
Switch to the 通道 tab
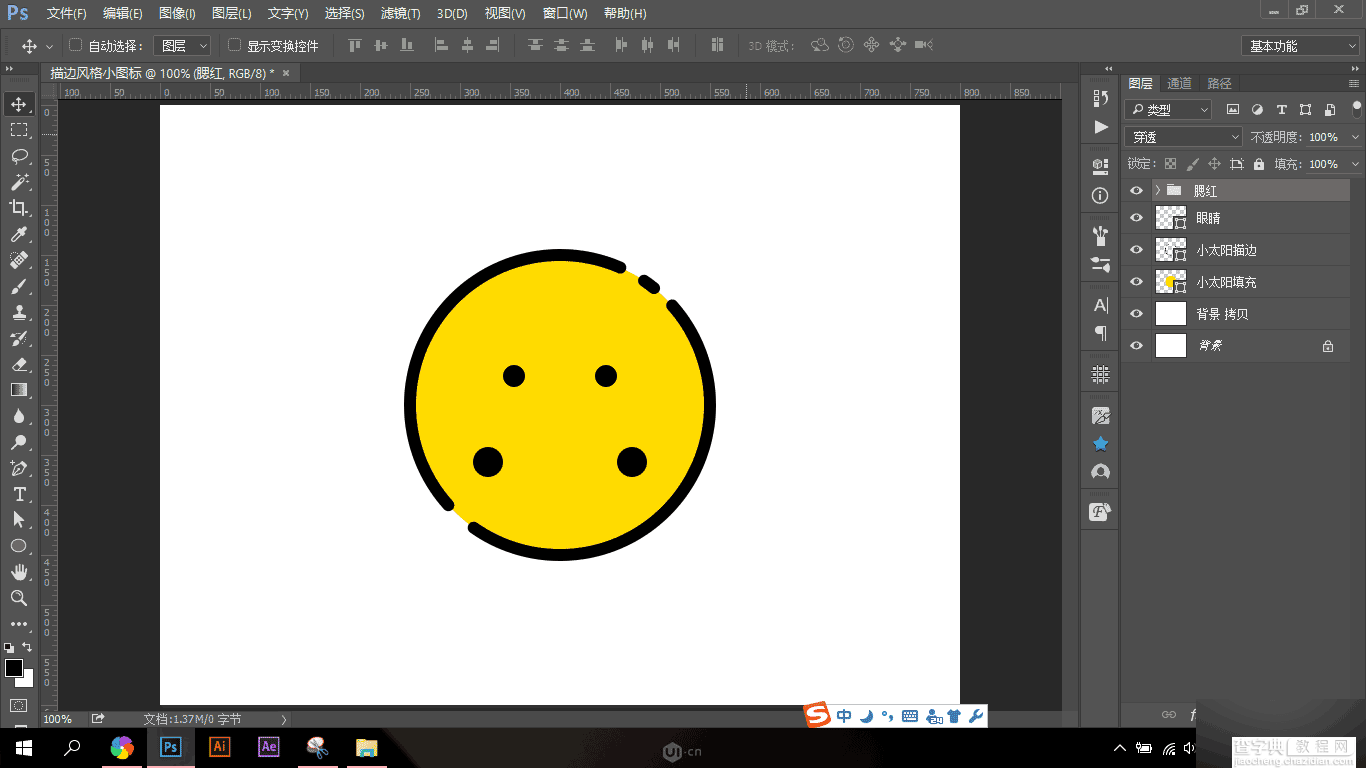tap(1179, 83)
